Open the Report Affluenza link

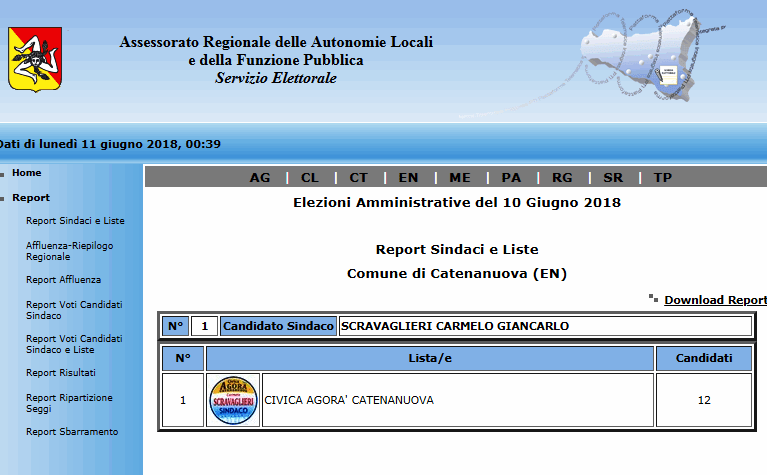63,280
